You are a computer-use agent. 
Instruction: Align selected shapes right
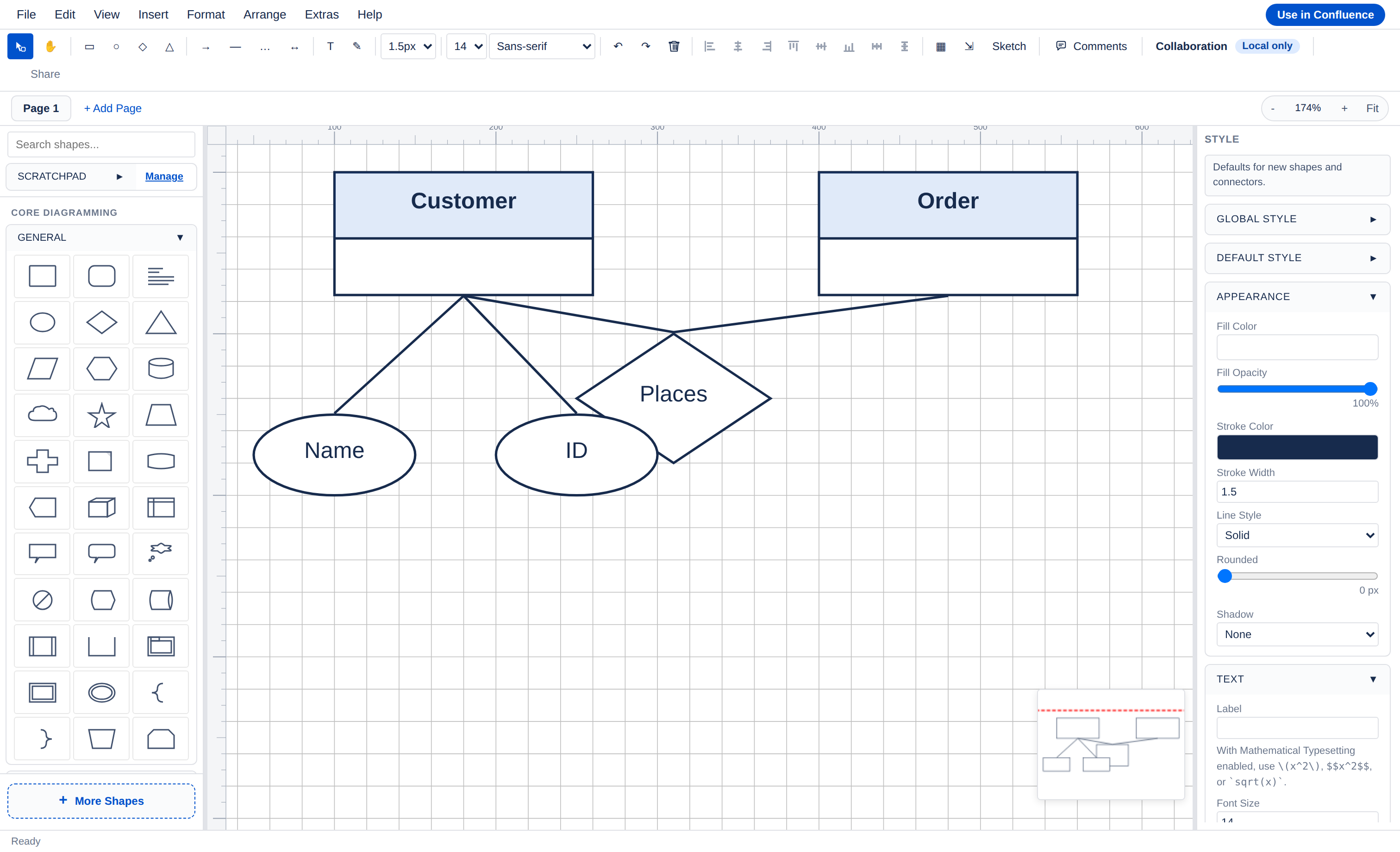pos(765,47)
